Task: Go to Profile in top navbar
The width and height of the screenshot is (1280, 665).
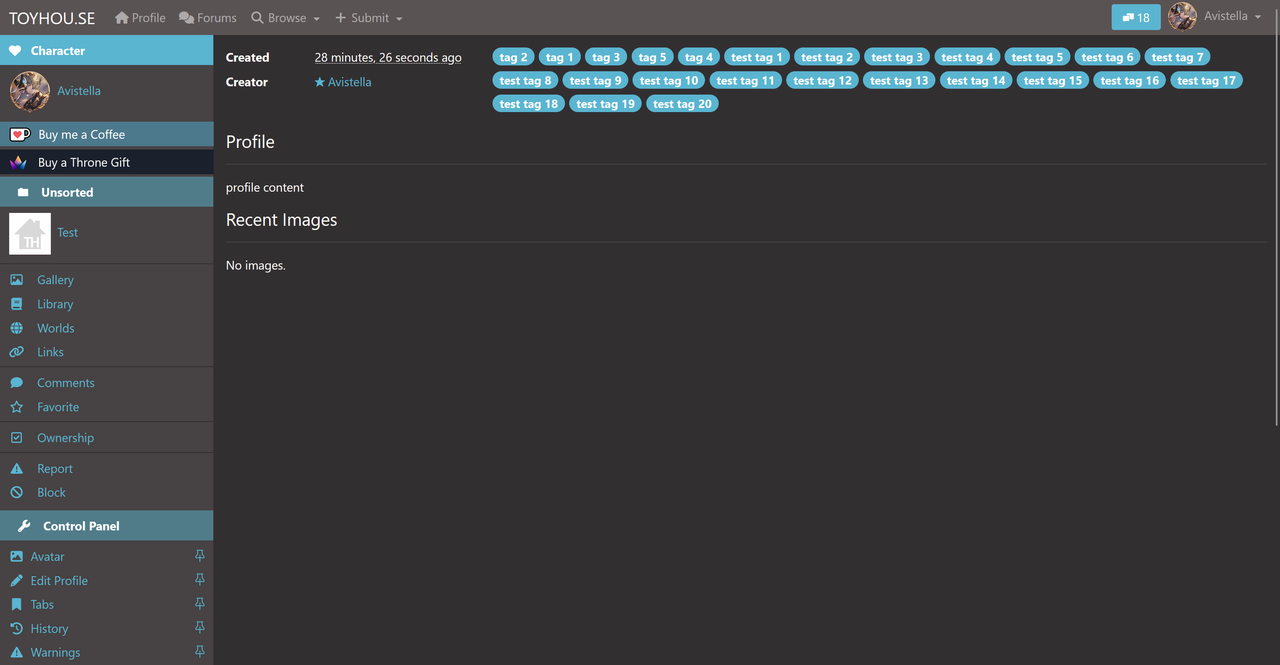Action: pyautogui.click(x=140, y=18)
